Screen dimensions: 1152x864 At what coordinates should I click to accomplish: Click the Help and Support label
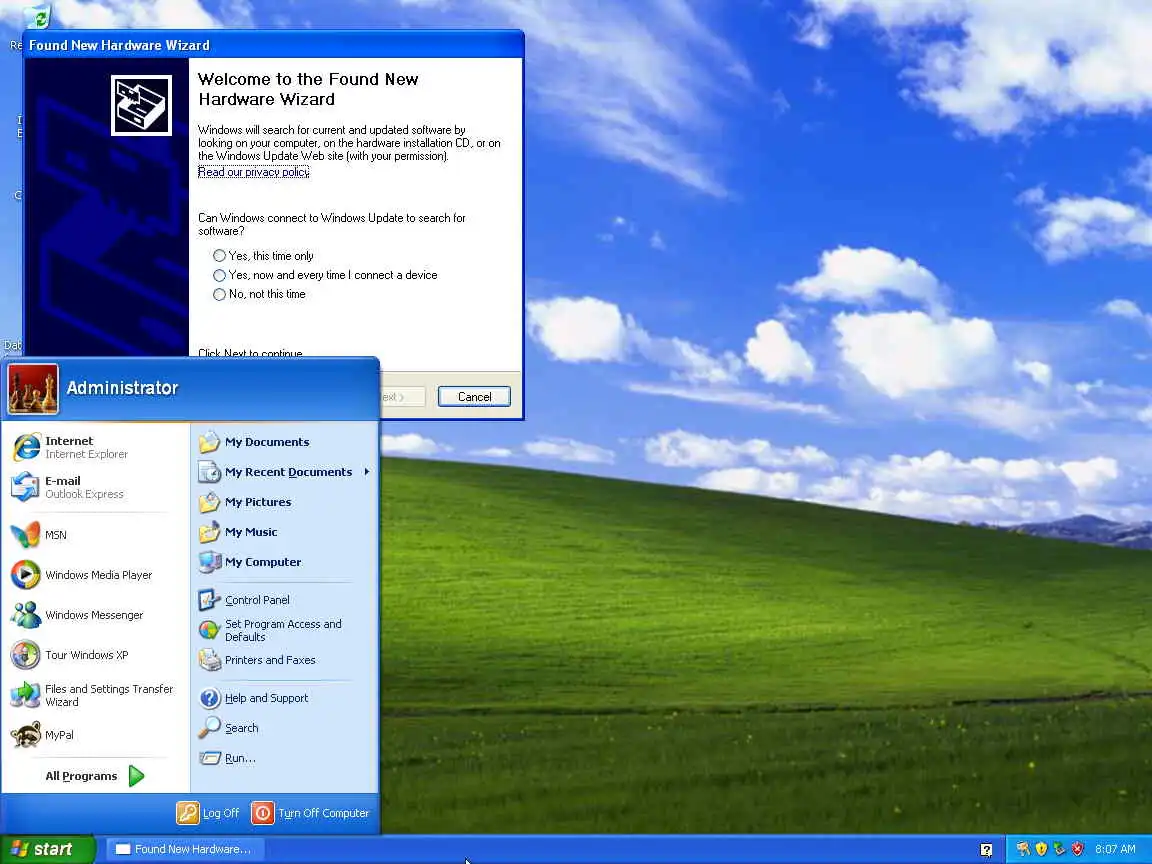tap(267, 698)
